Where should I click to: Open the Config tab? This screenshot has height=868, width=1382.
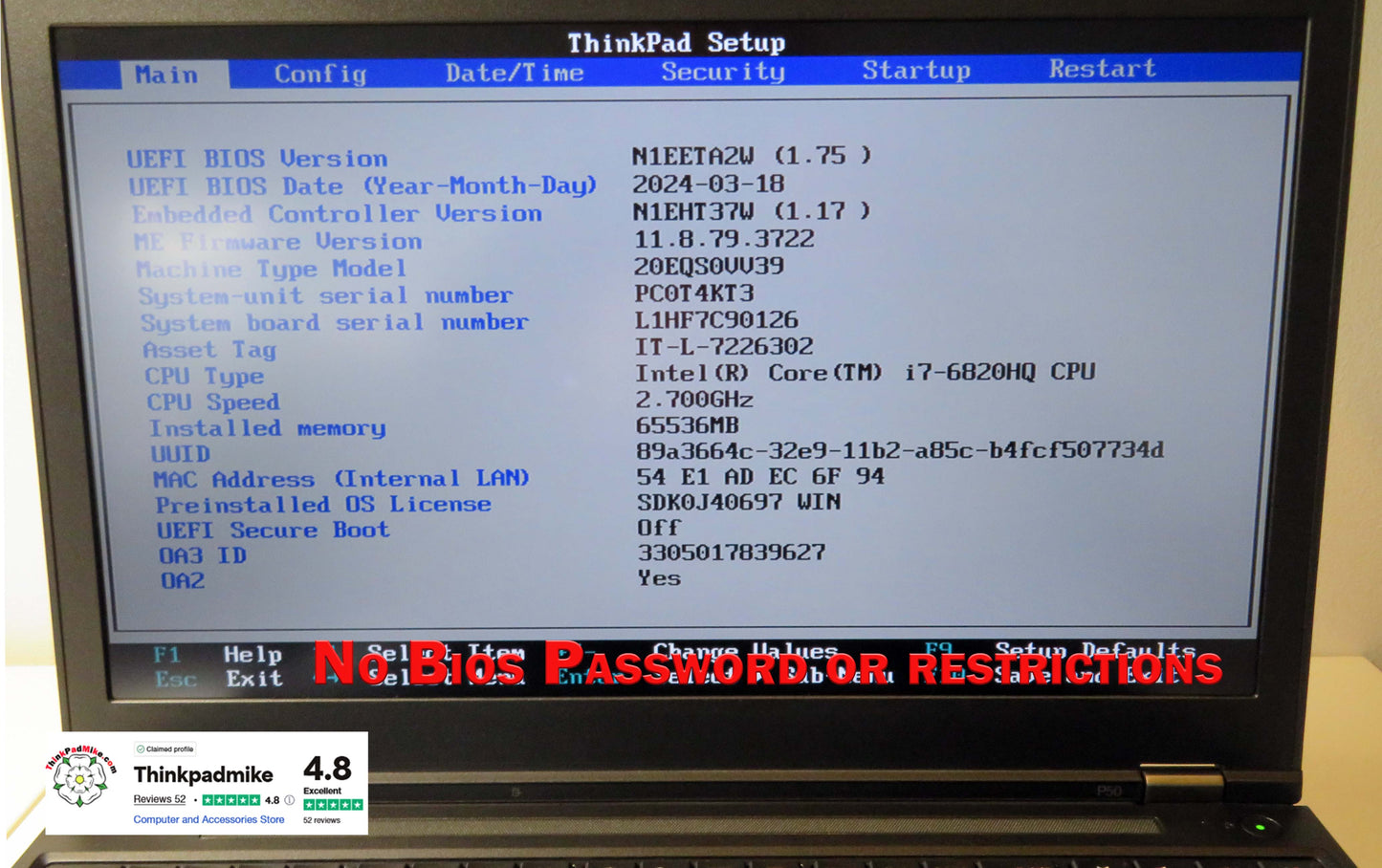(x=320, y=74)
